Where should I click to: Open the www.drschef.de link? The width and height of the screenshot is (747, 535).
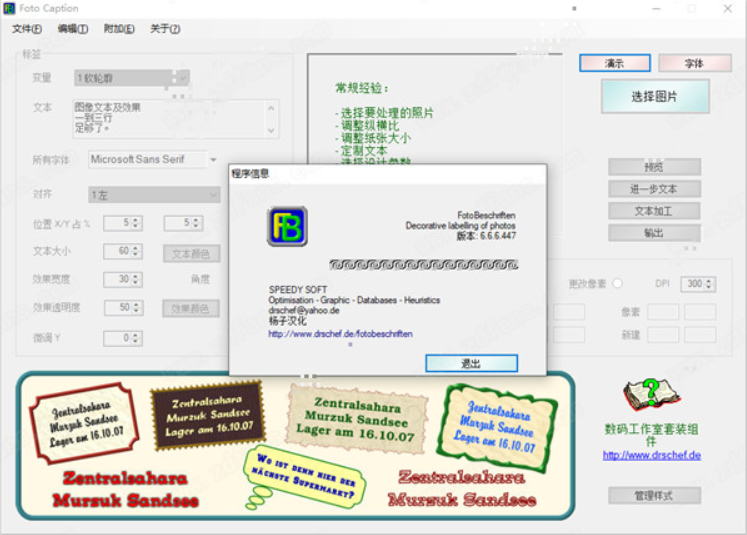pyautogui.click(x=651, y=455)
